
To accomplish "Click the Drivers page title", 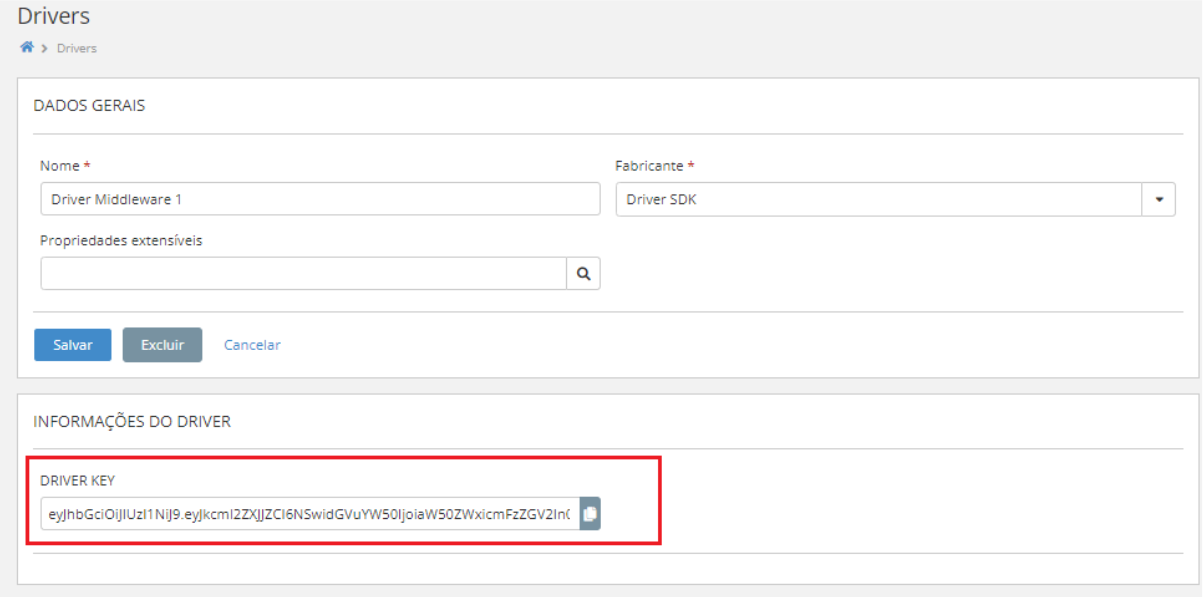I will [53, 16].
